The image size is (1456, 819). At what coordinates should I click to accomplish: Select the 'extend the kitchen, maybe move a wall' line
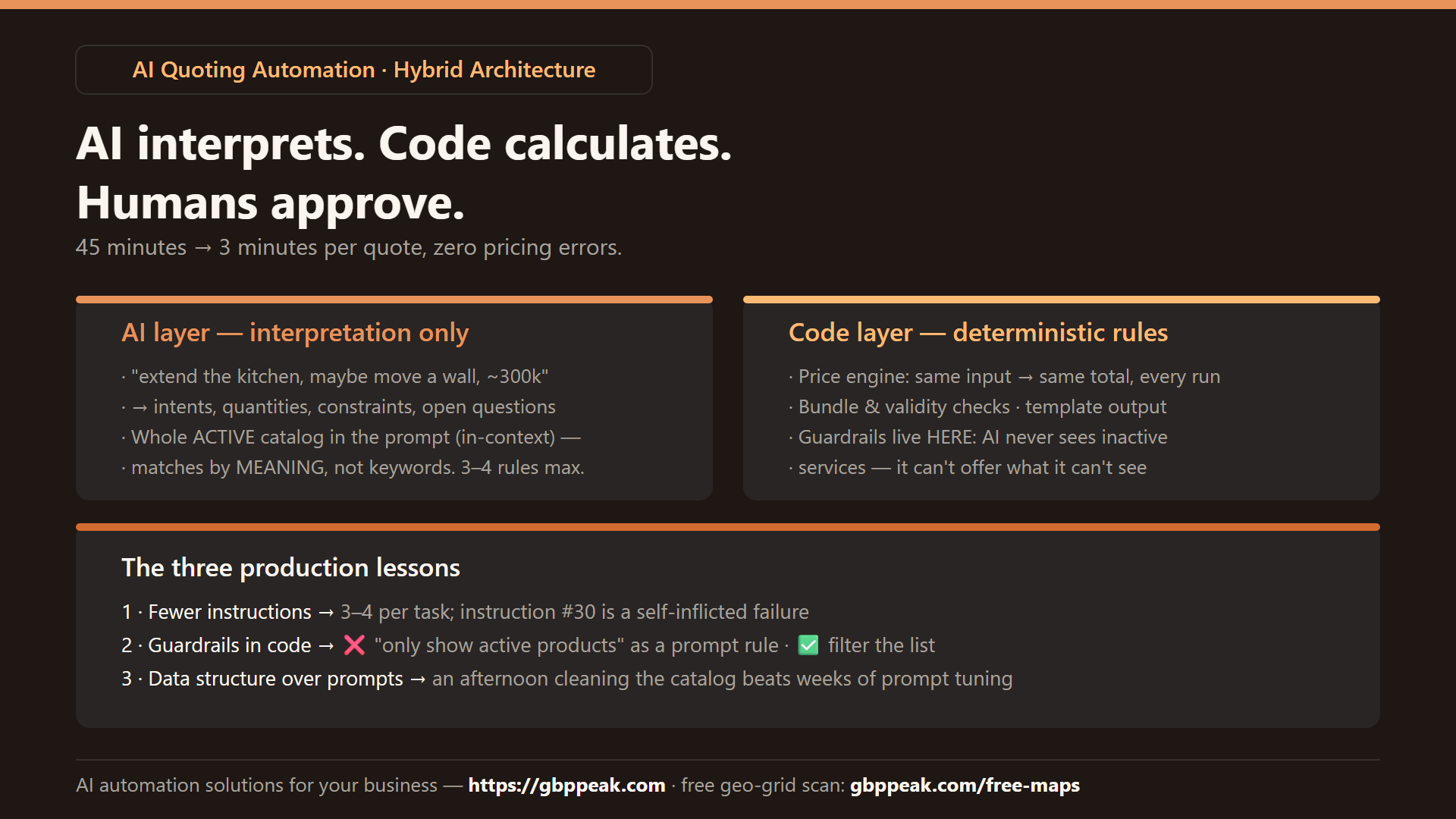pyautogui.click(x=334, y=377)
